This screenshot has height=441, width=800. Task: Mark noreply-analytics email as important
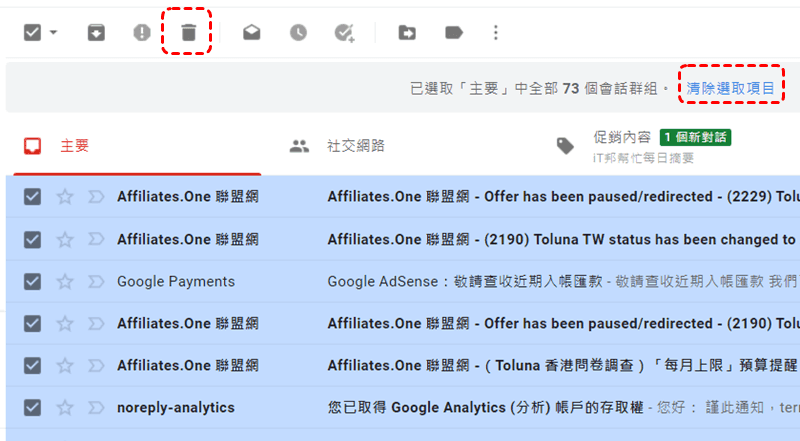coord(96,407)
